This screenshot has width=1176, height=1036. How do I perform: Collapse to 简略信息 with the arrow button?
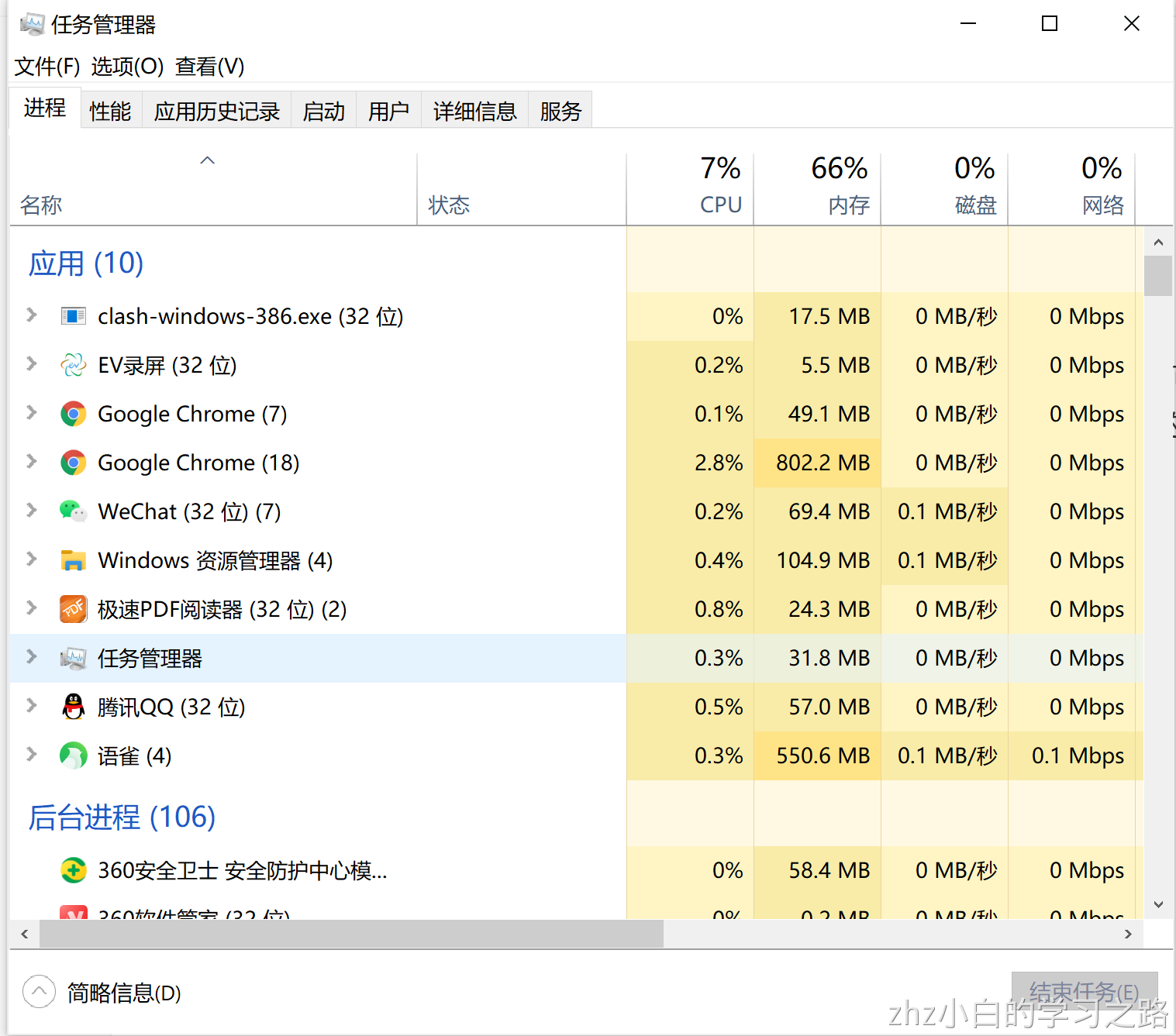click(39, 991)
